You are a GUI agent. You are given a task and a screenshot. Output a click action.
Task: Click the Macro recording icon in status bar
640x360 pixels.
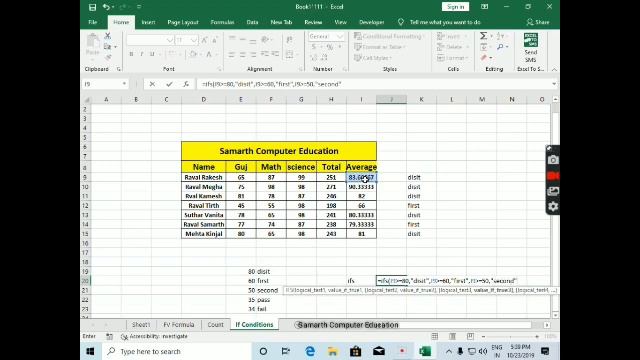tap(109, 336)
